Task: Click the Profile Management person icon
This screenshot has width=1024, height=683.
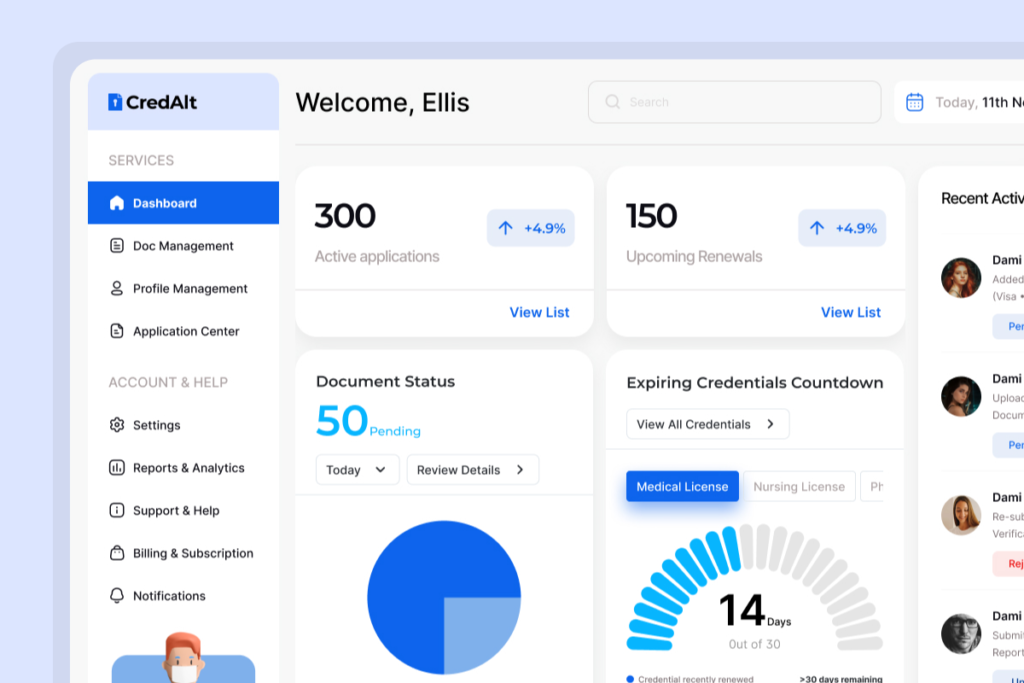Action: coord(116,288)
